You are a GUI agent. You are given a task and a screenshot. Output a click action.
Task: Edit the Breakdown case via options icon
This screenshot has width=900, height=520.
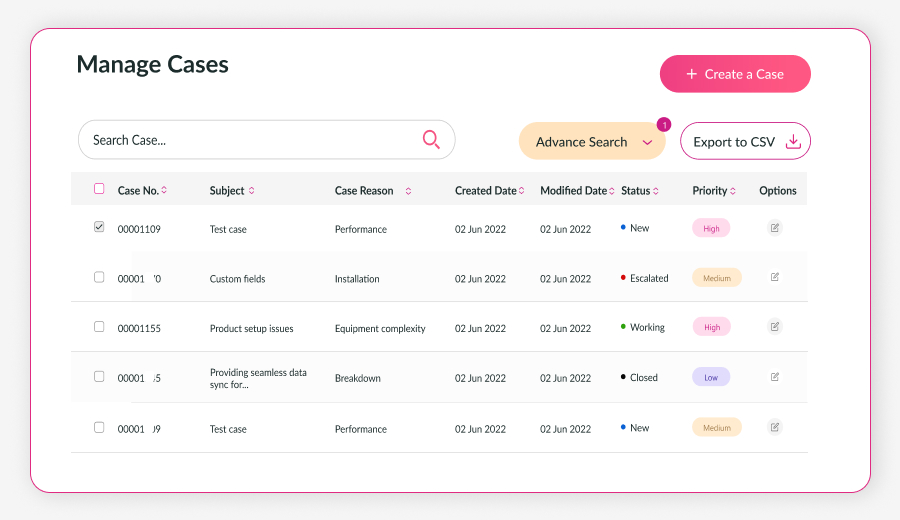point(775,377)
